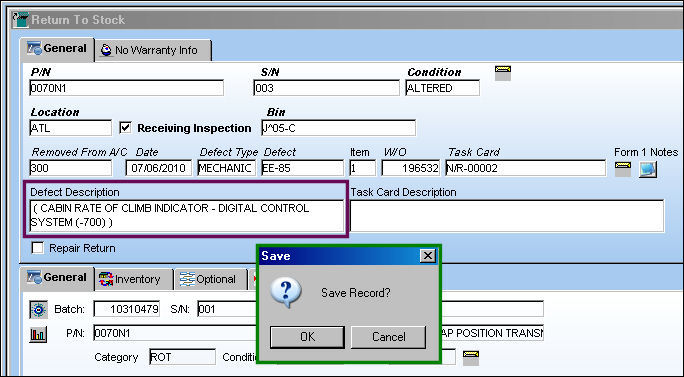Click the yellow note icon in lower panel
This screenshot has height=377, width=684.
(471, 358)
